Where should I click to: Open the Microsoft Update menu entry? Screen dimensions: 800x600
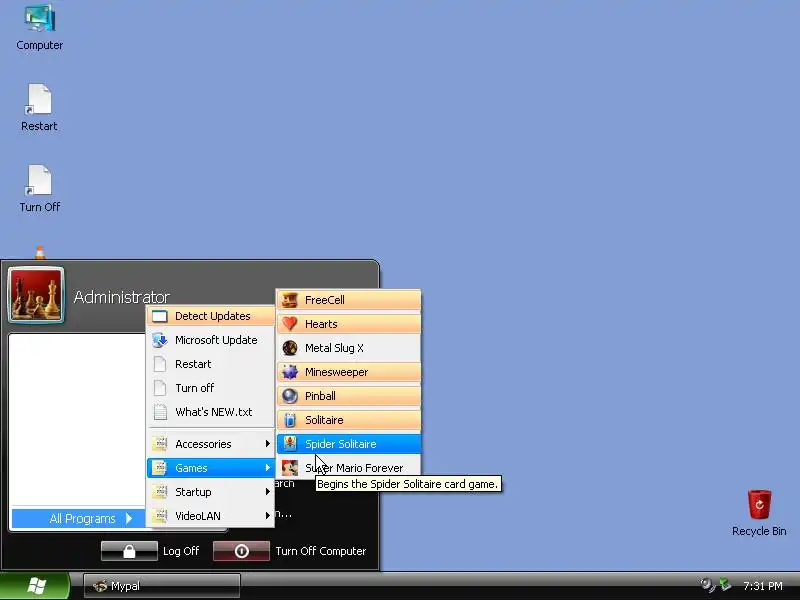click(x=211, y=340)
